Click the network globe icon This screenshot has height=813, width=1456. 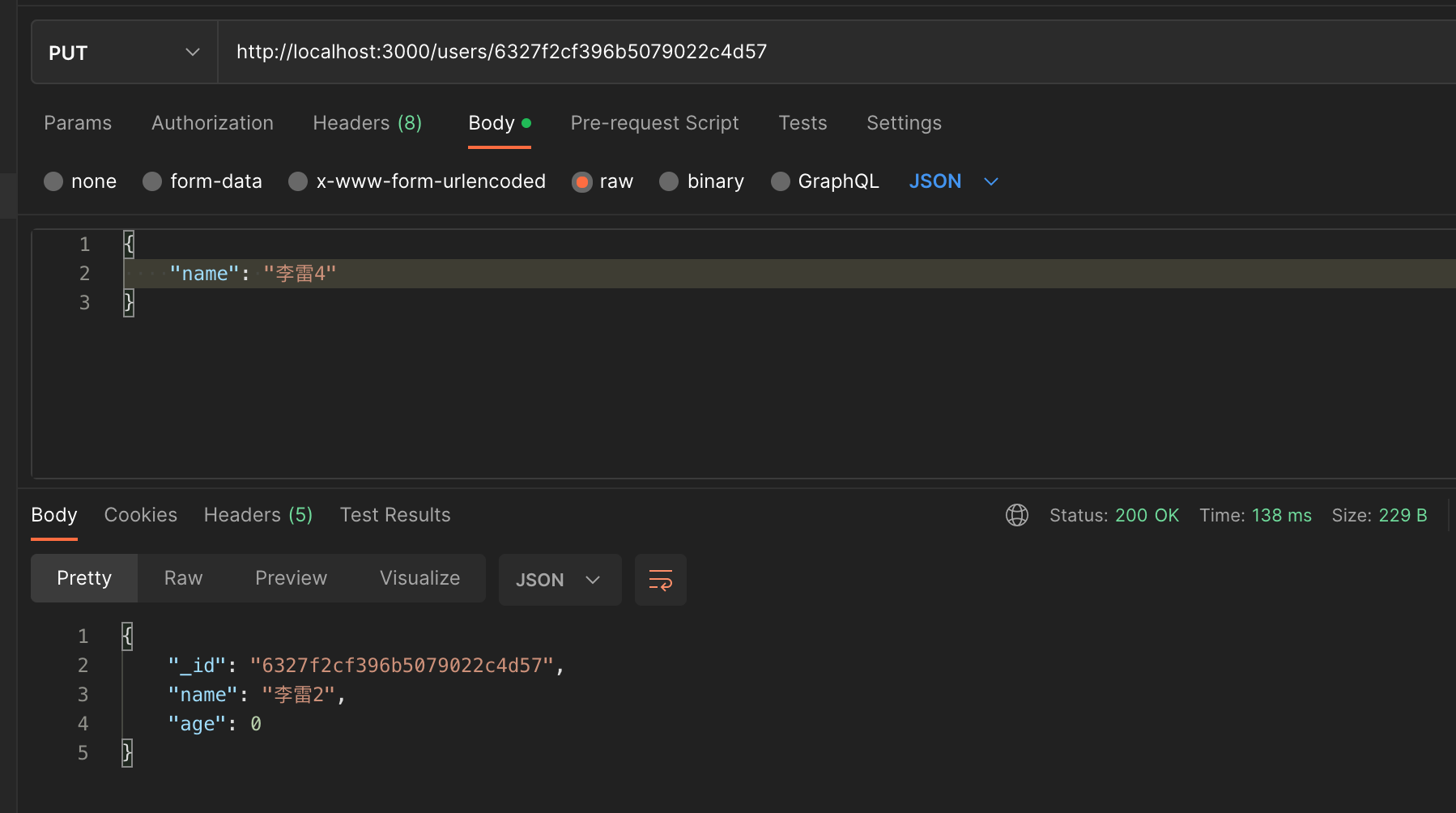[1017, 515]
